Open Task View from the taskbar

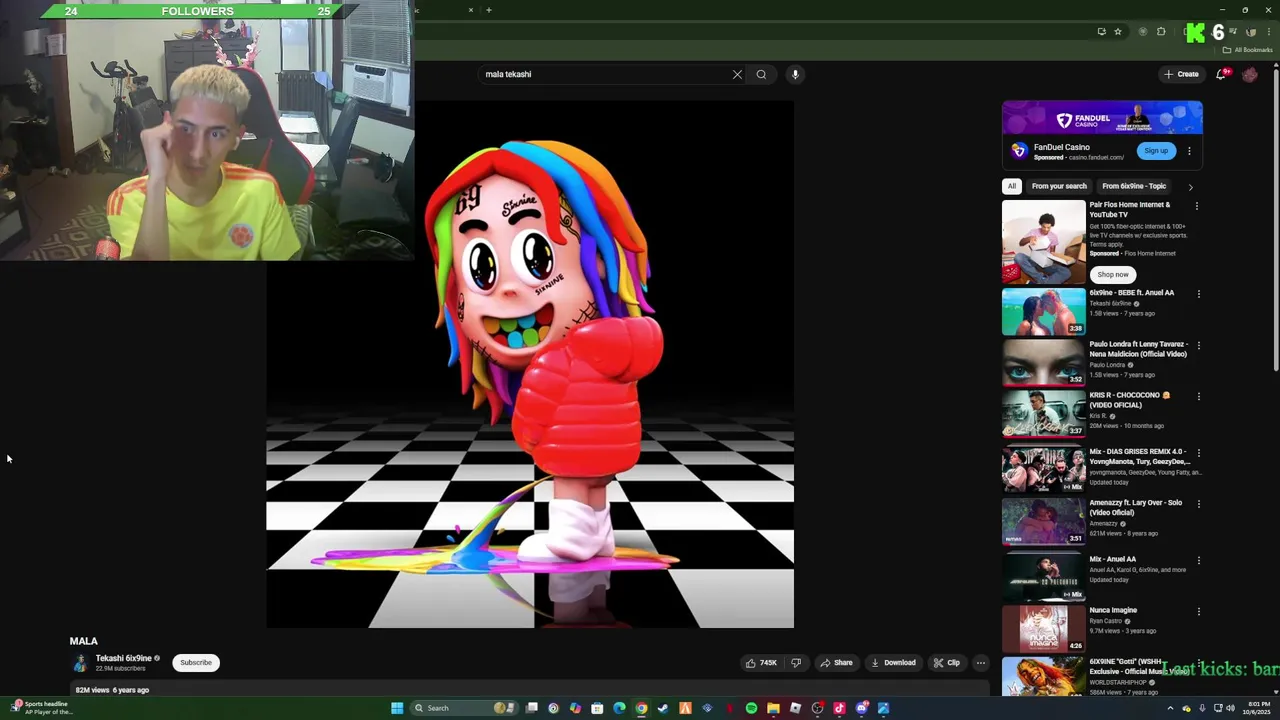click(531, 708)
